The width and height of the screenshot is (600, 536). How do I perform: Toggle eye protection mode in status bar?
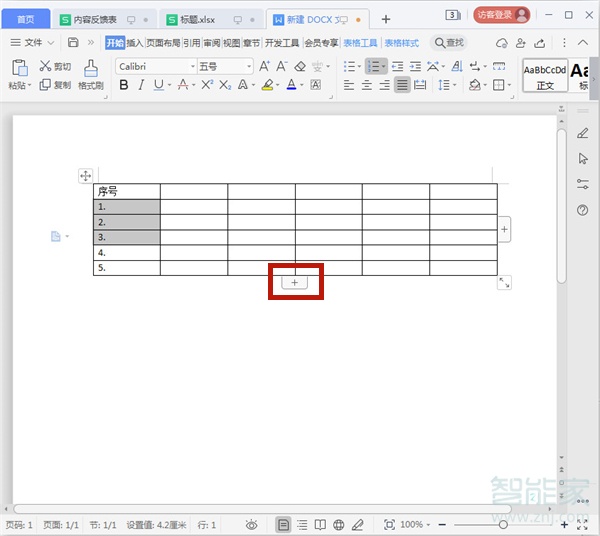pos(251,525)
